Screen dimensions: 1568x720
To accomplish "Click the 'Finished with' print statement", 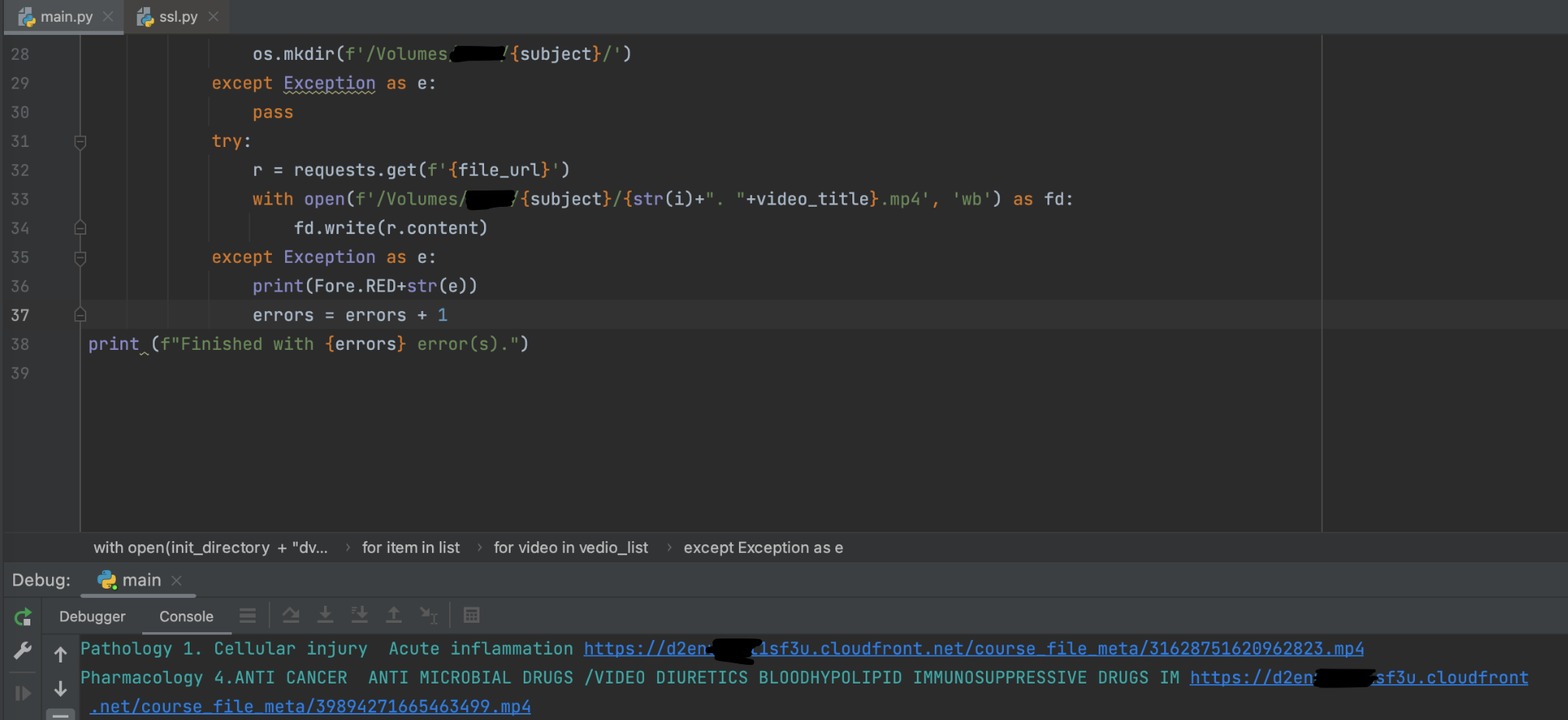I will pyautogui.click(x=308, y=344).
